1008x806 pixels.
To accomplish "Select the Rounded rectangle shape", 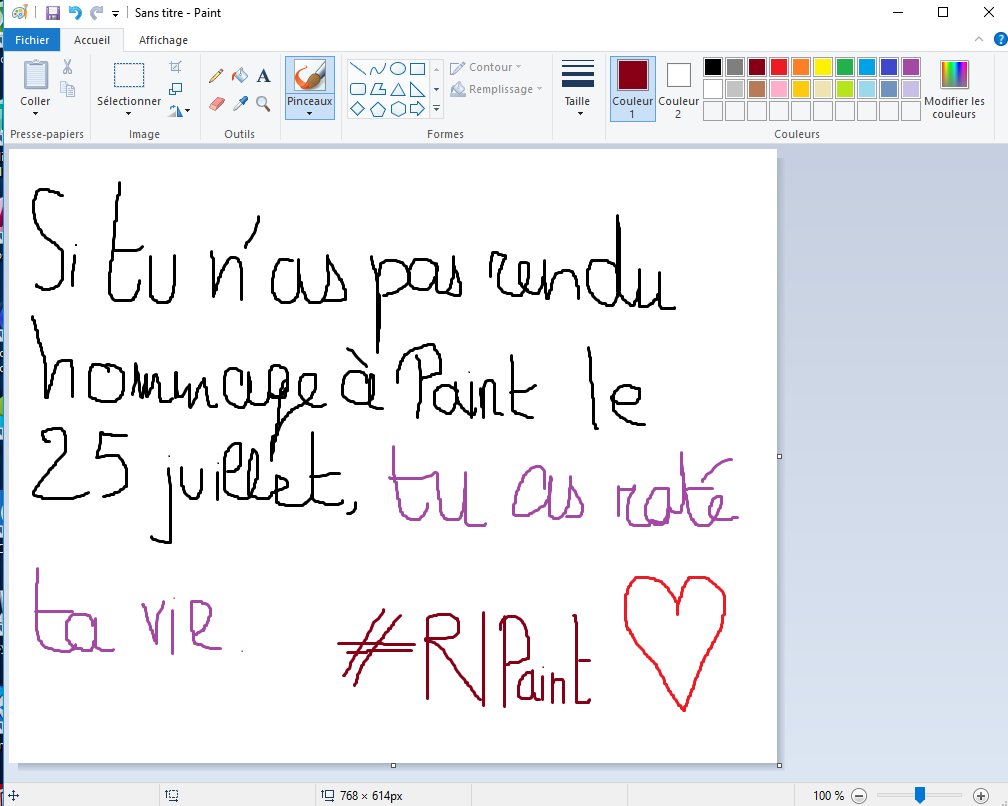I will coord(358,89).
